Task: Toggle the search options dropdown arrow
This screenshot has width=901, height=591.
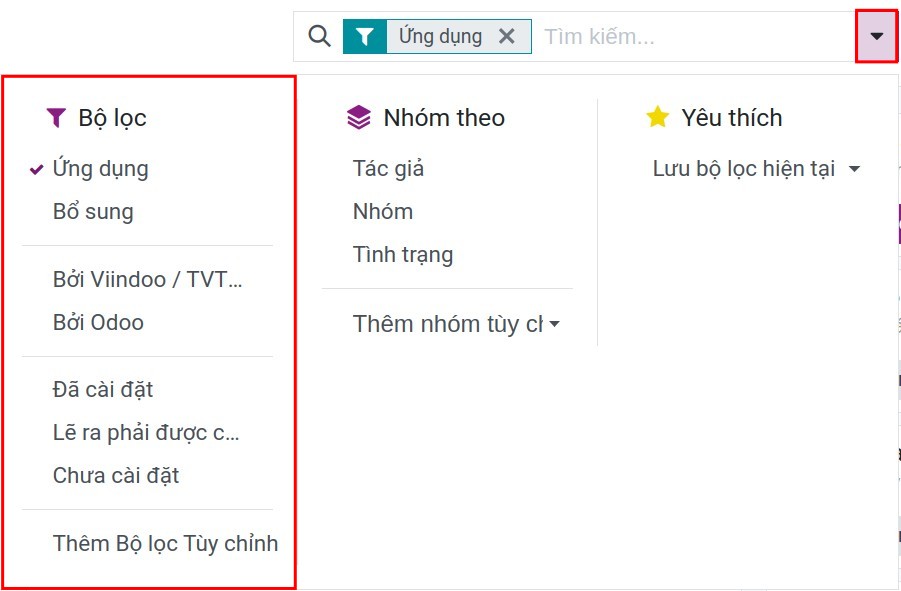Action: 876,36
